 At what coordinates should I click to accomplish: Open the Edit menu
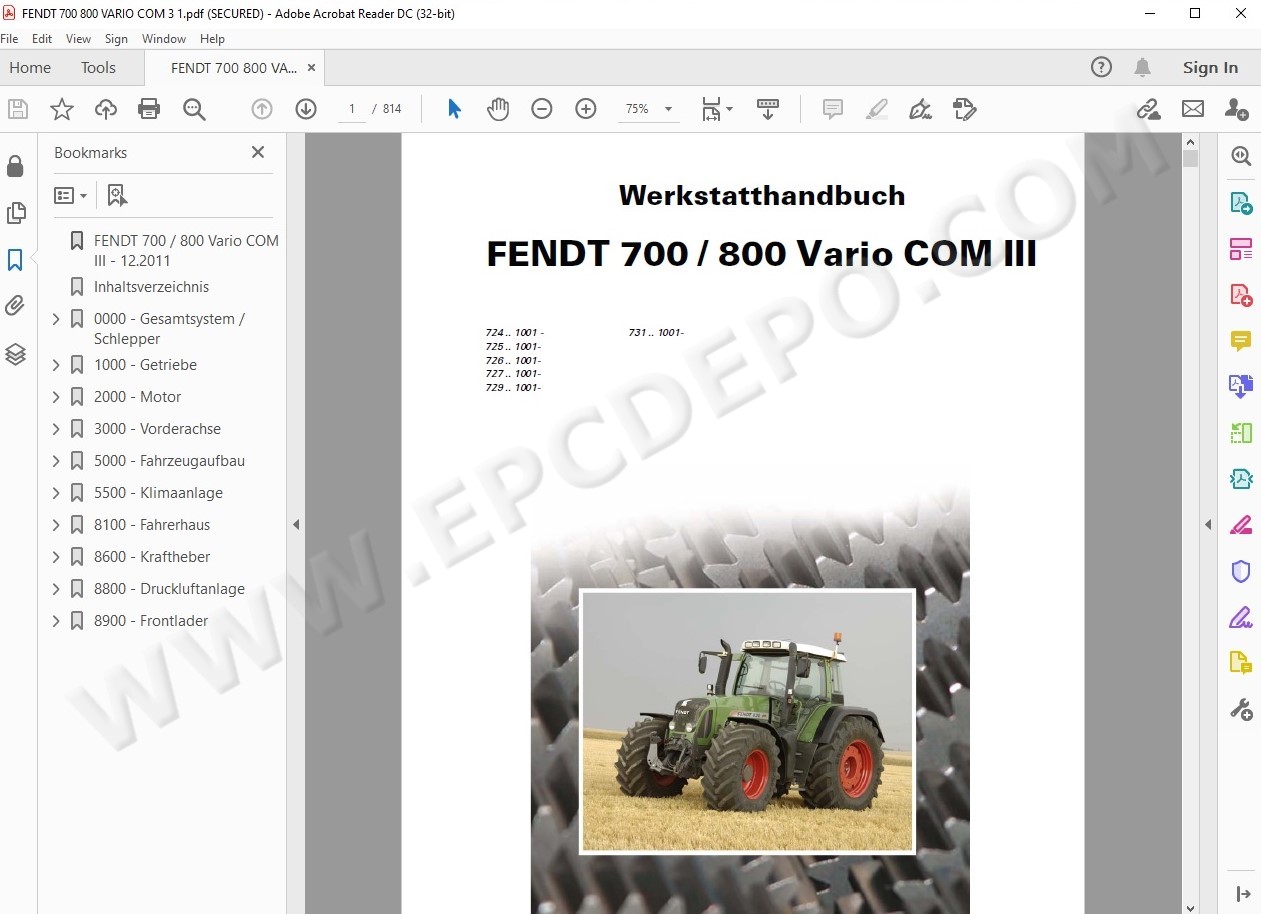point(42,39)
